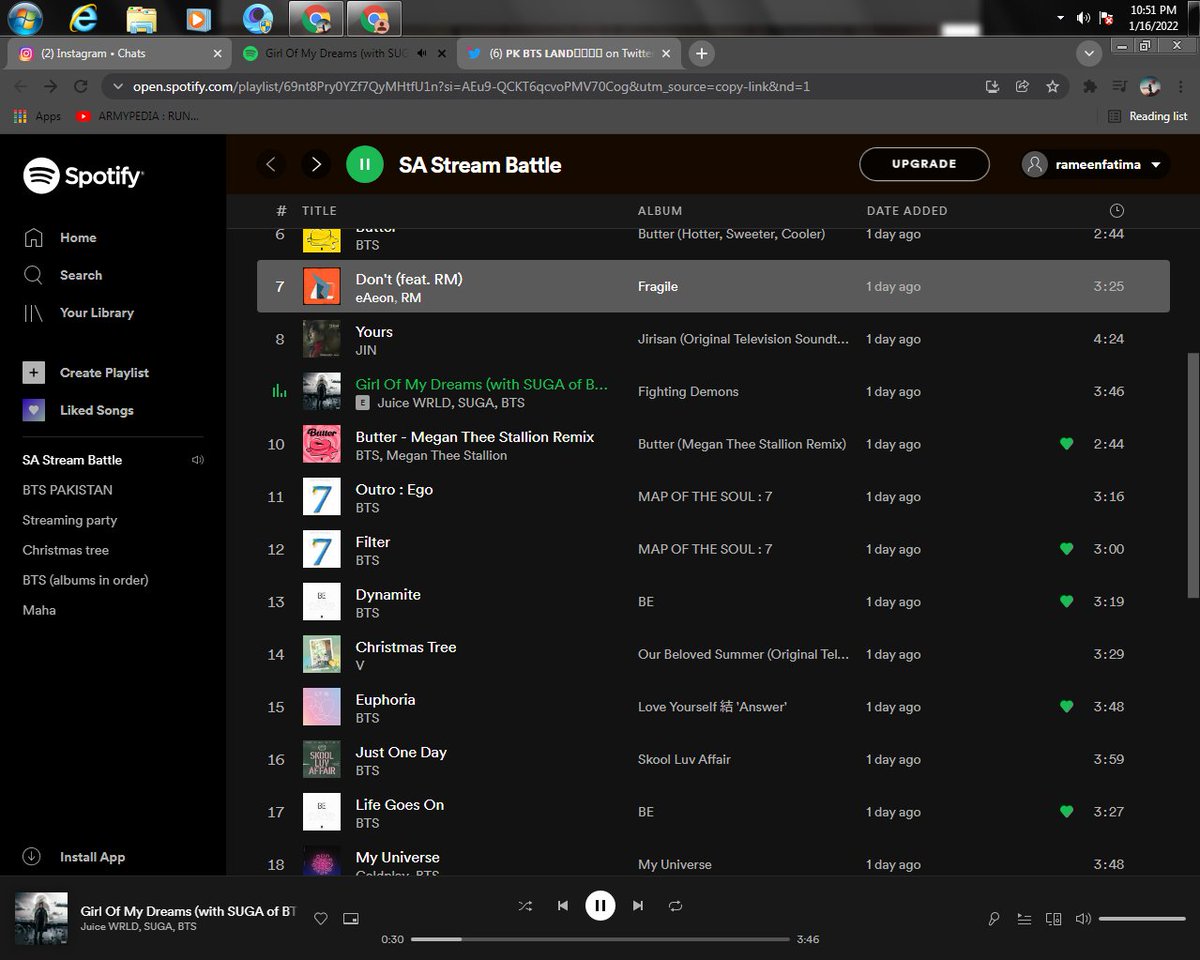Open Liked Songs from the sidebar

[x=78, y=410]
